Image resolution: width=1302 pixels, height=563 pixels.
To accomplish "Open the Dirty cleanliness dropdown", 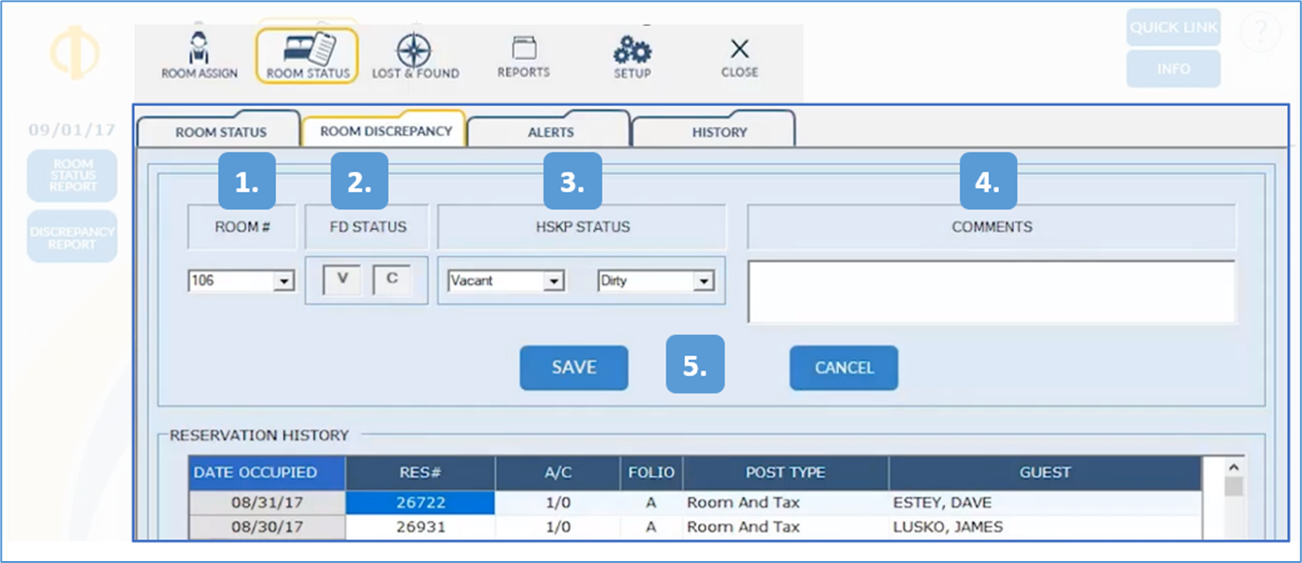I will [704, 282].
